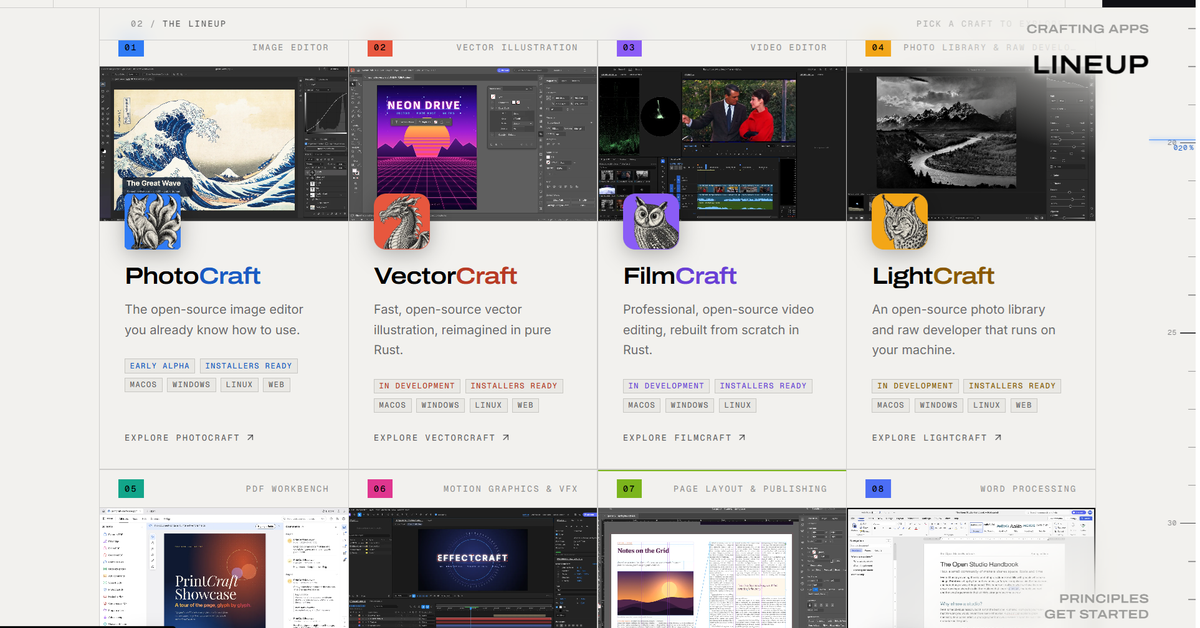
Task: Click the LightCraft heading
Action: click(x=933, y=276)
